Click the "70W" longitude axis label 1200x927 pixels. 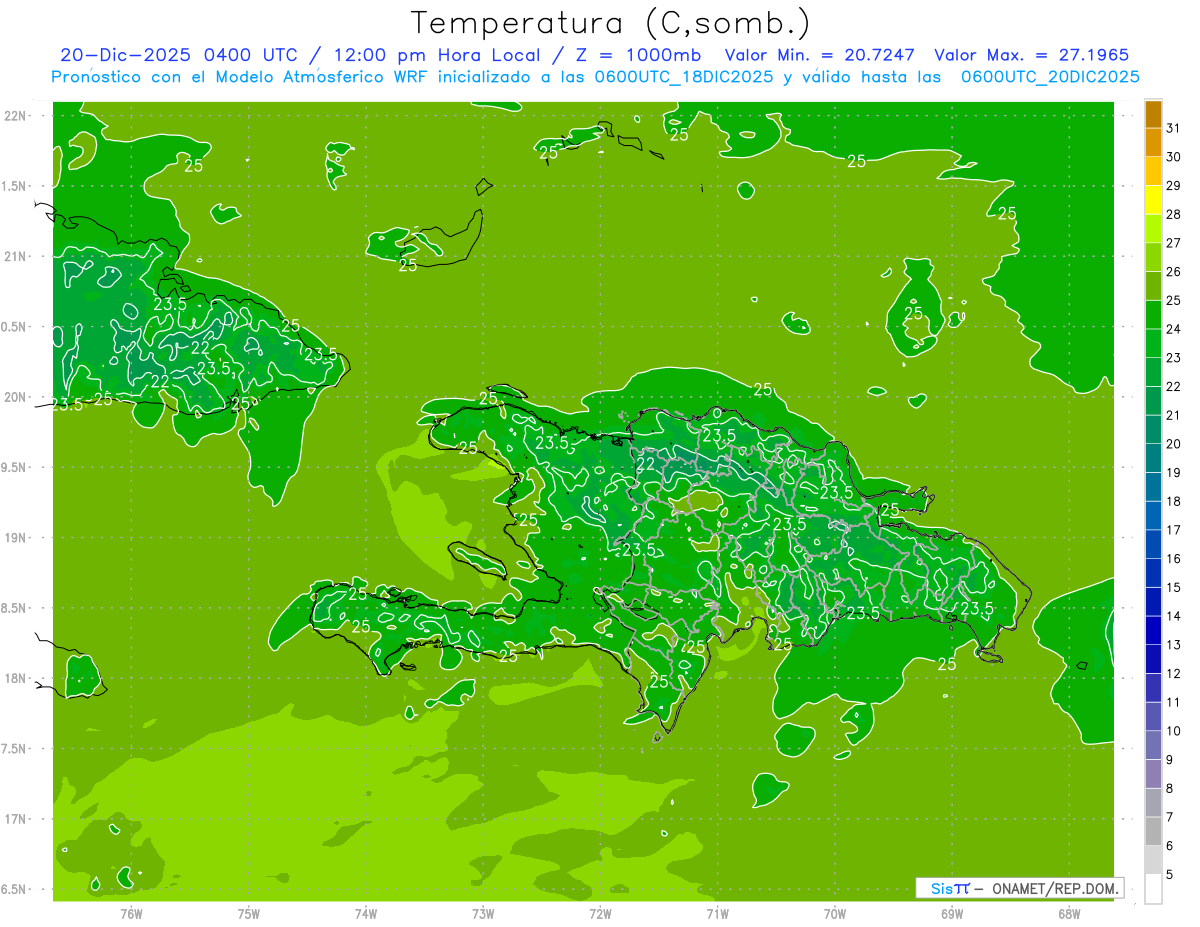(835, 913)
